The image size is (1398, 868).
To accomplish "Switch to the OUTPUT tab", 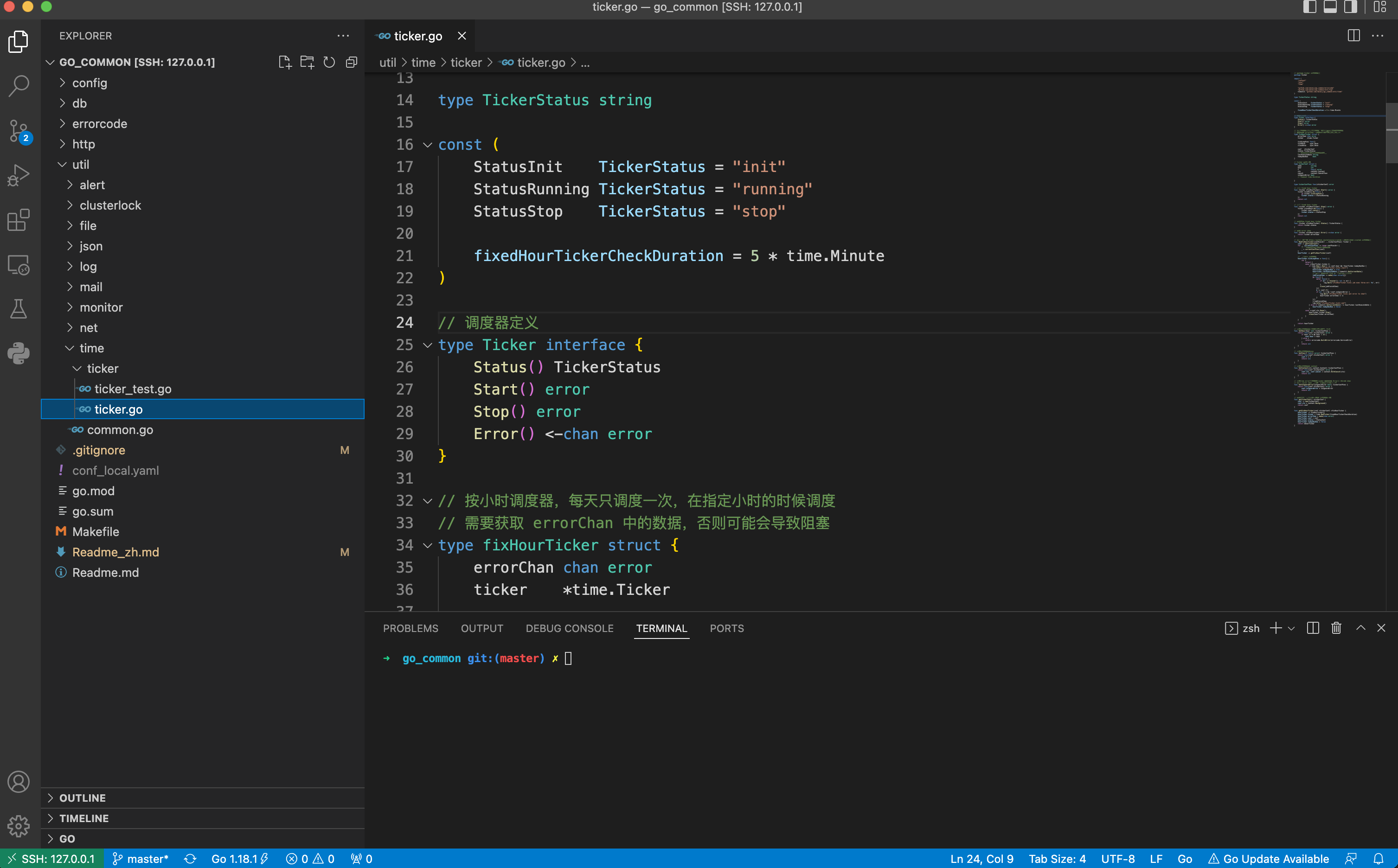I will click(x=481, y=628).
